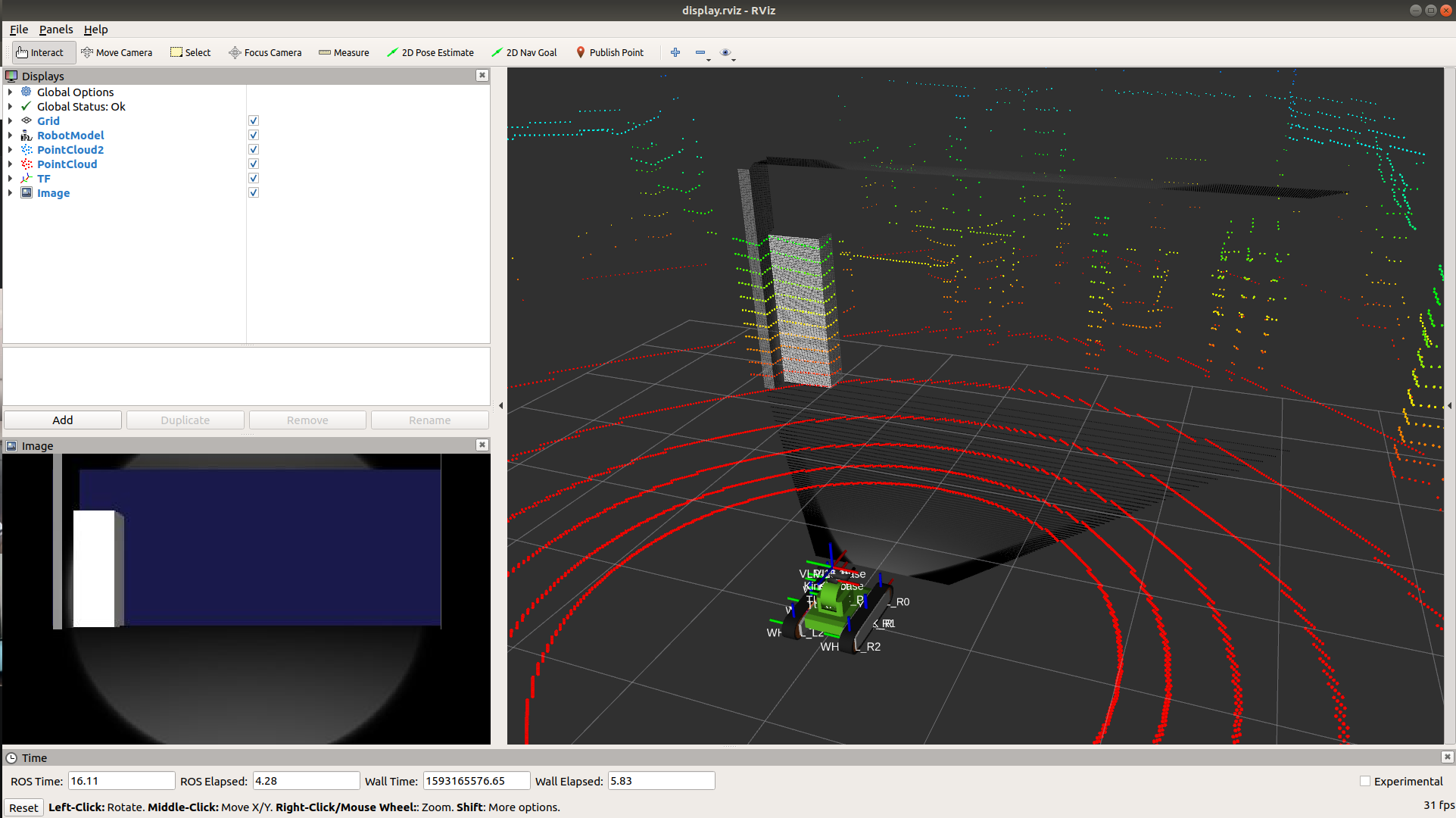Expand the Global Options entry

(10, 92)
